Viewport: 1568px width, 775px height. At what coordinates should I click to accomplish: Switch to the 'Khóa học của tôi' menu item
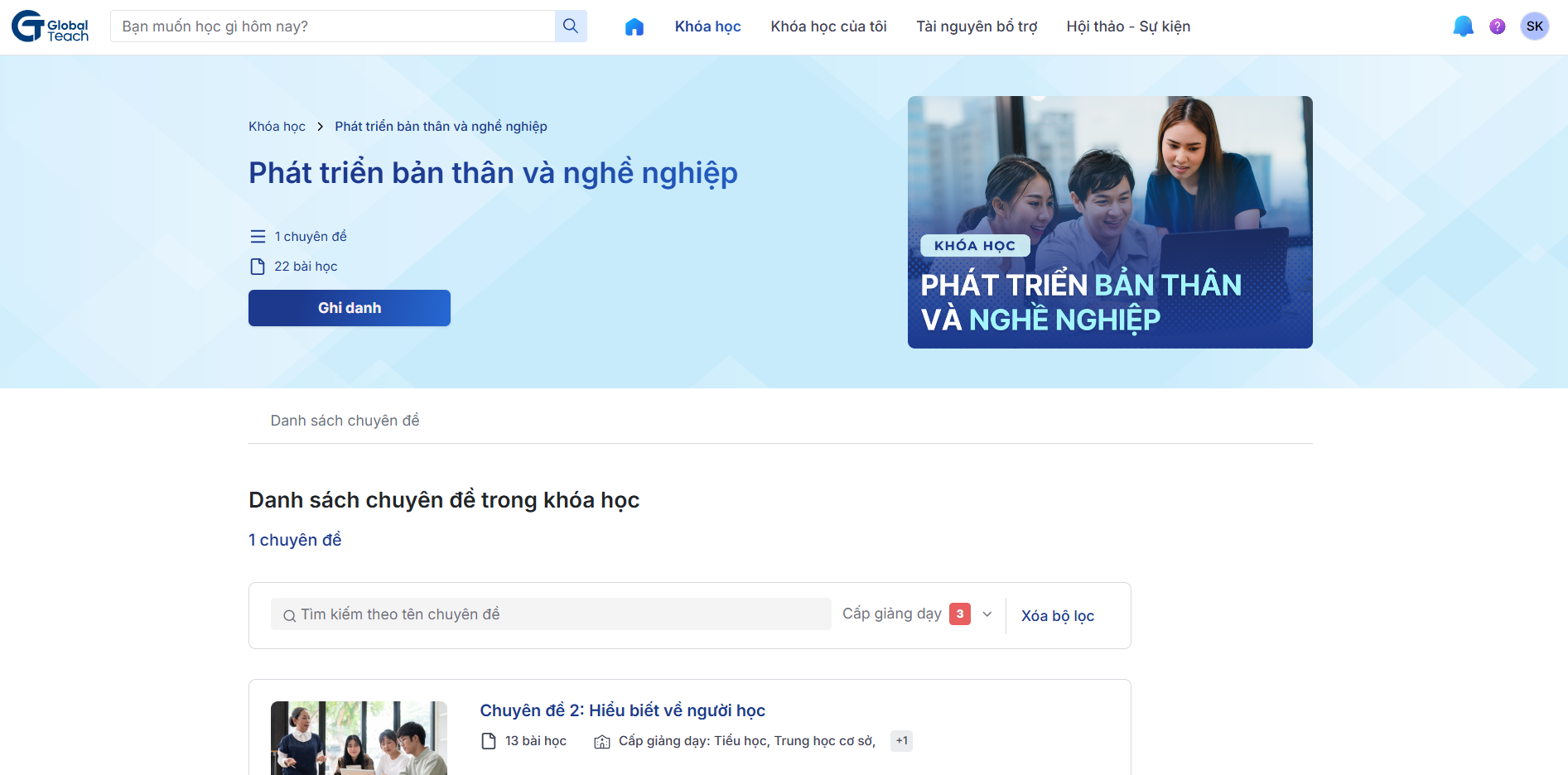point(827,26)
